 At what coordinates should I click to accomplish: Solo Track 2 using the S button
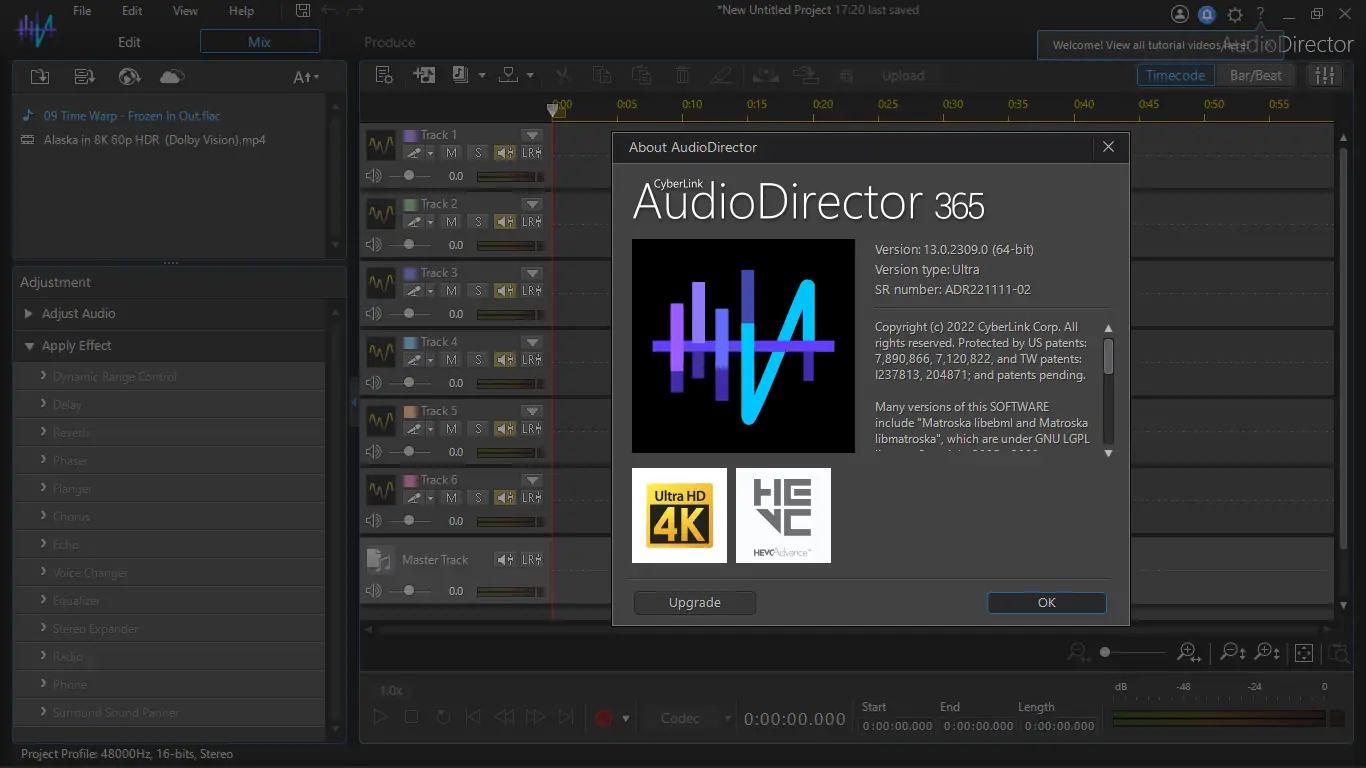click(478, 222)
